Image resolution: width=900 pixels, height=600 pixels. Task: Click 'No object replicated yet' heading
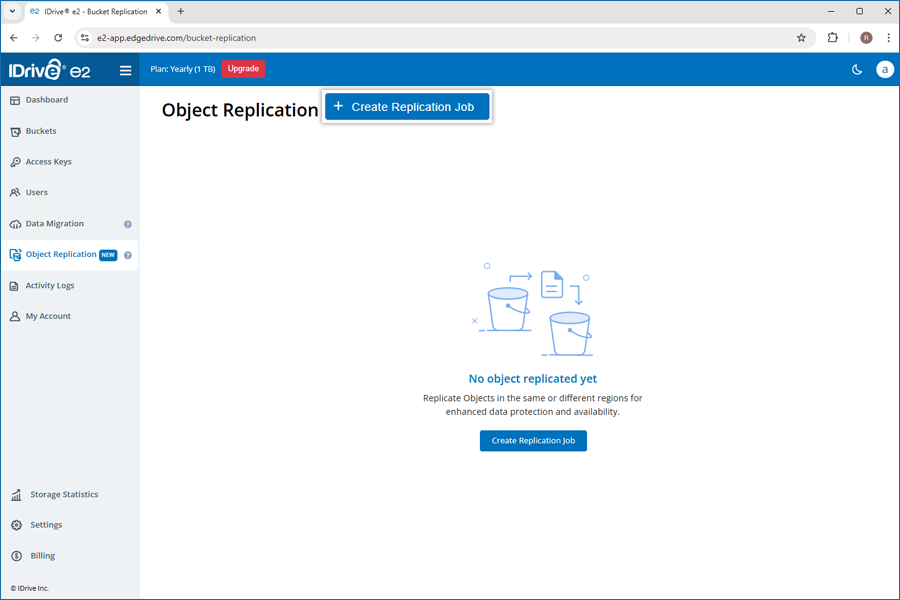[x=533, y=379]
